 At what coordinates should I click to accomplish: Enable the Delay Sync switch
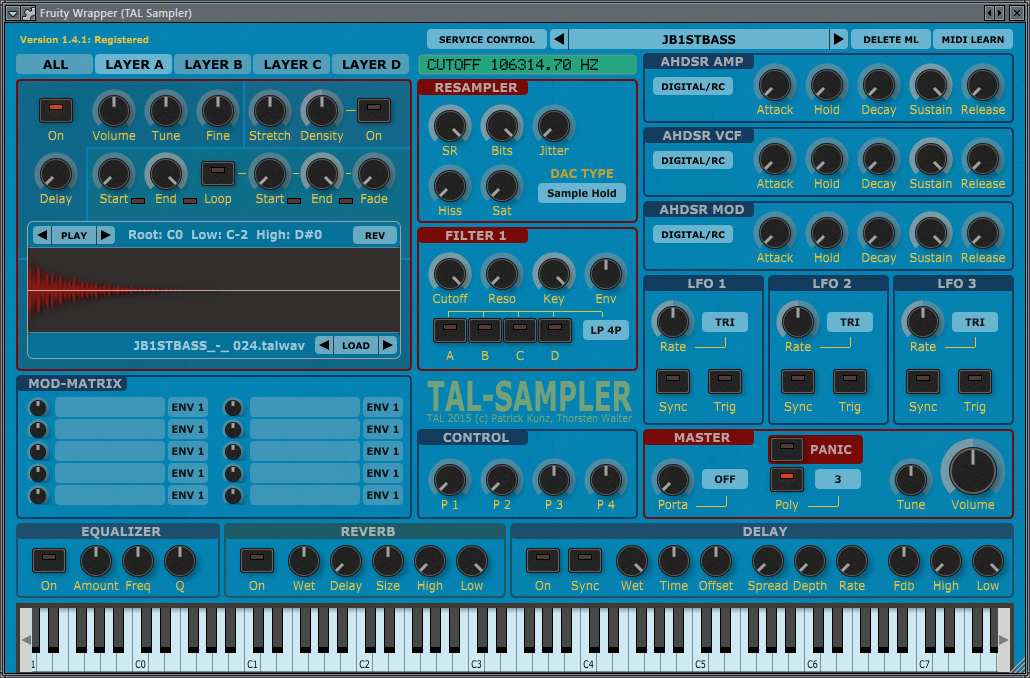pyautogui.click(x=585, y=560)
